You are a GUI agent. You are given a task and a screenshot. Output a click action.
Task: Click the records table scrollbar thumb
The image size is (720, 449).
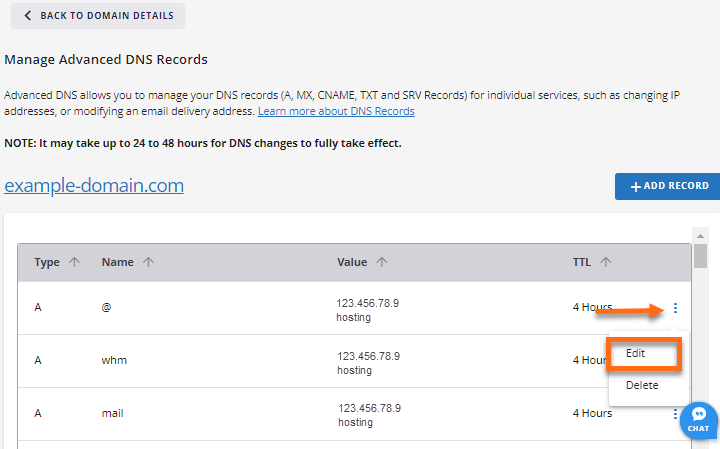(700, 255)
